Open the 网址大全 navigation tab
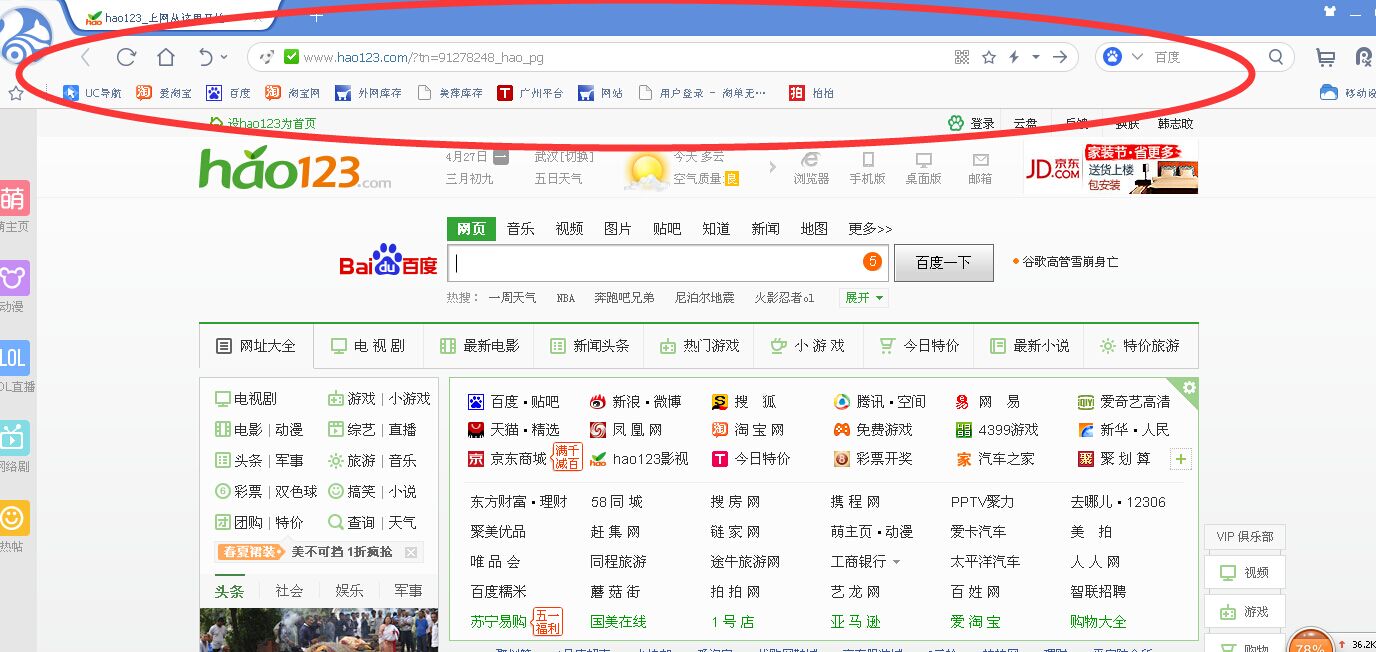 tap(256, 346)
